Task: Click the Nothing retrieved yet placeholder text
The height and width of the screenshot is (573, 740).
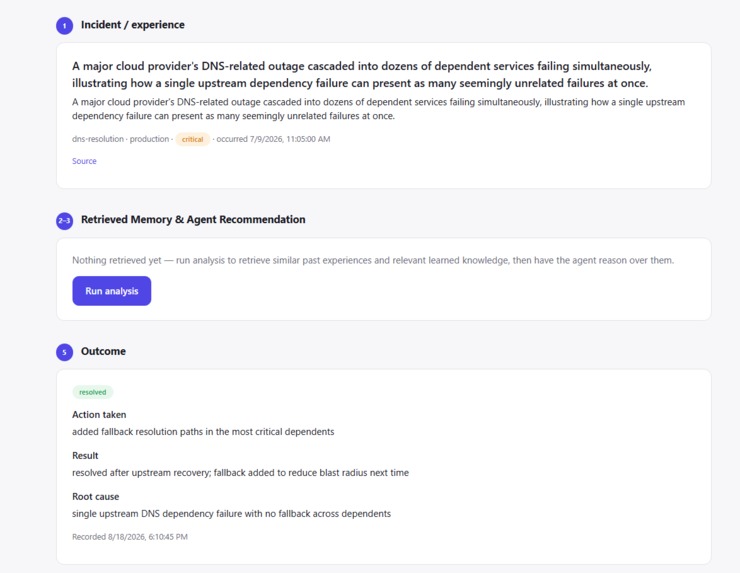Action: [x=373, y=260]
